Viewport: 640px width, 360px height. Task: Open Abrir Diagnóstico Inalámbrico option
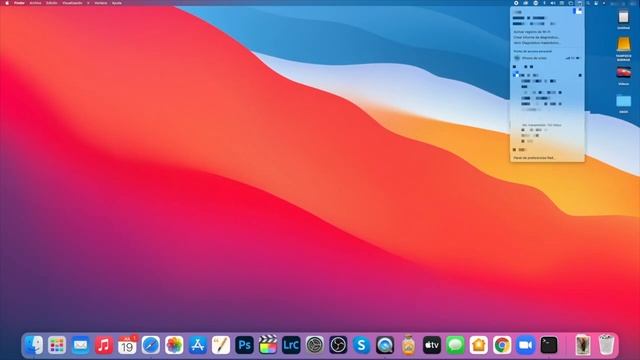pos(537,42)
